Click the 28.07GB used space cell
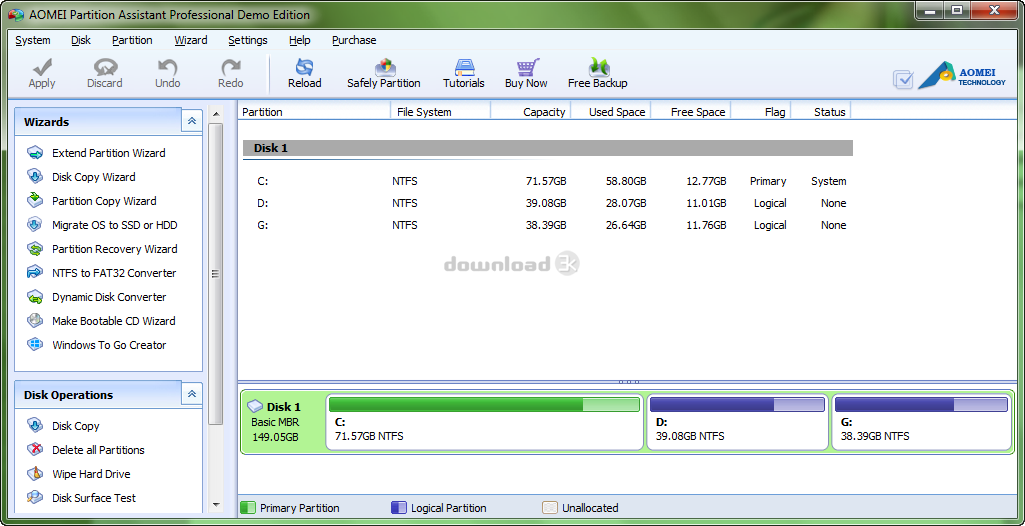1025x526 pixels. point(626,203)
